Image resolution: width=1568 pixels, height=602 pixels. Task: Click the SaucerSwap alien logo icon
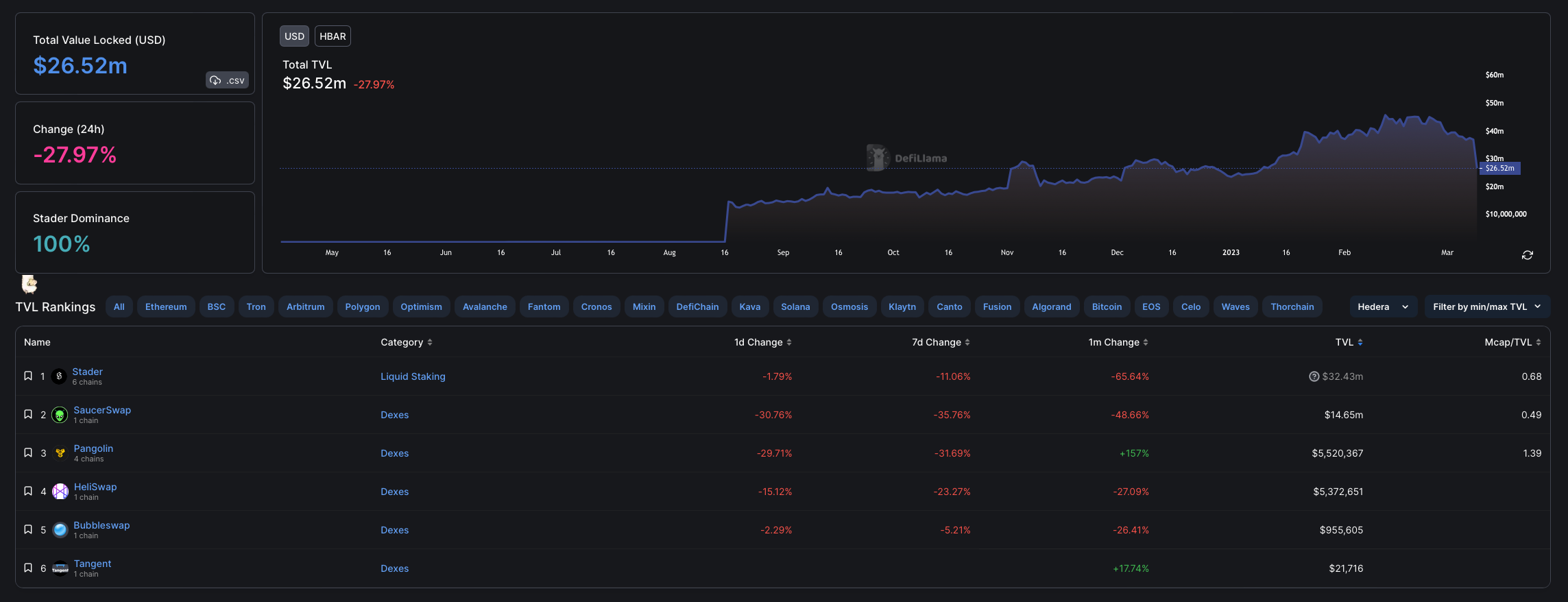(x=60, y=415)
